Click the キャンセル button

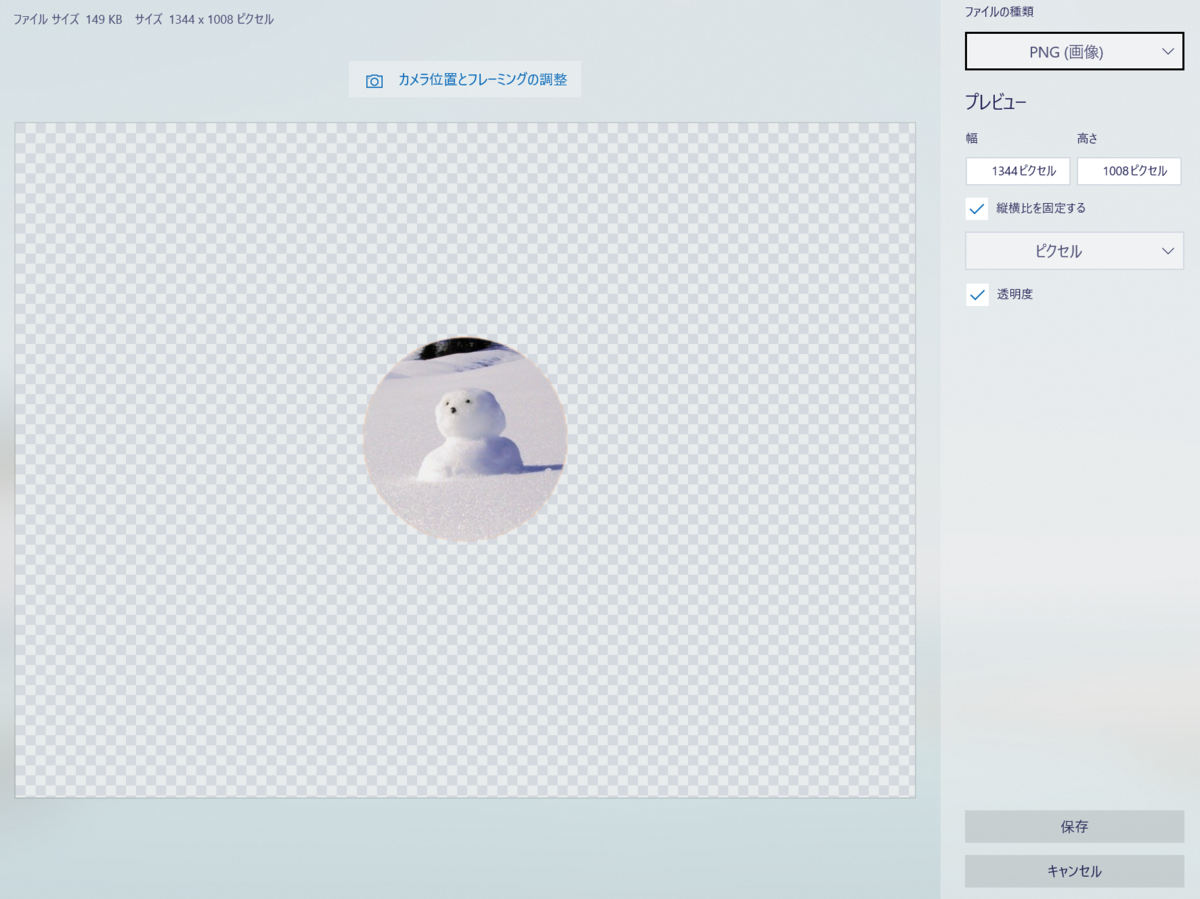click(1074, 871)
